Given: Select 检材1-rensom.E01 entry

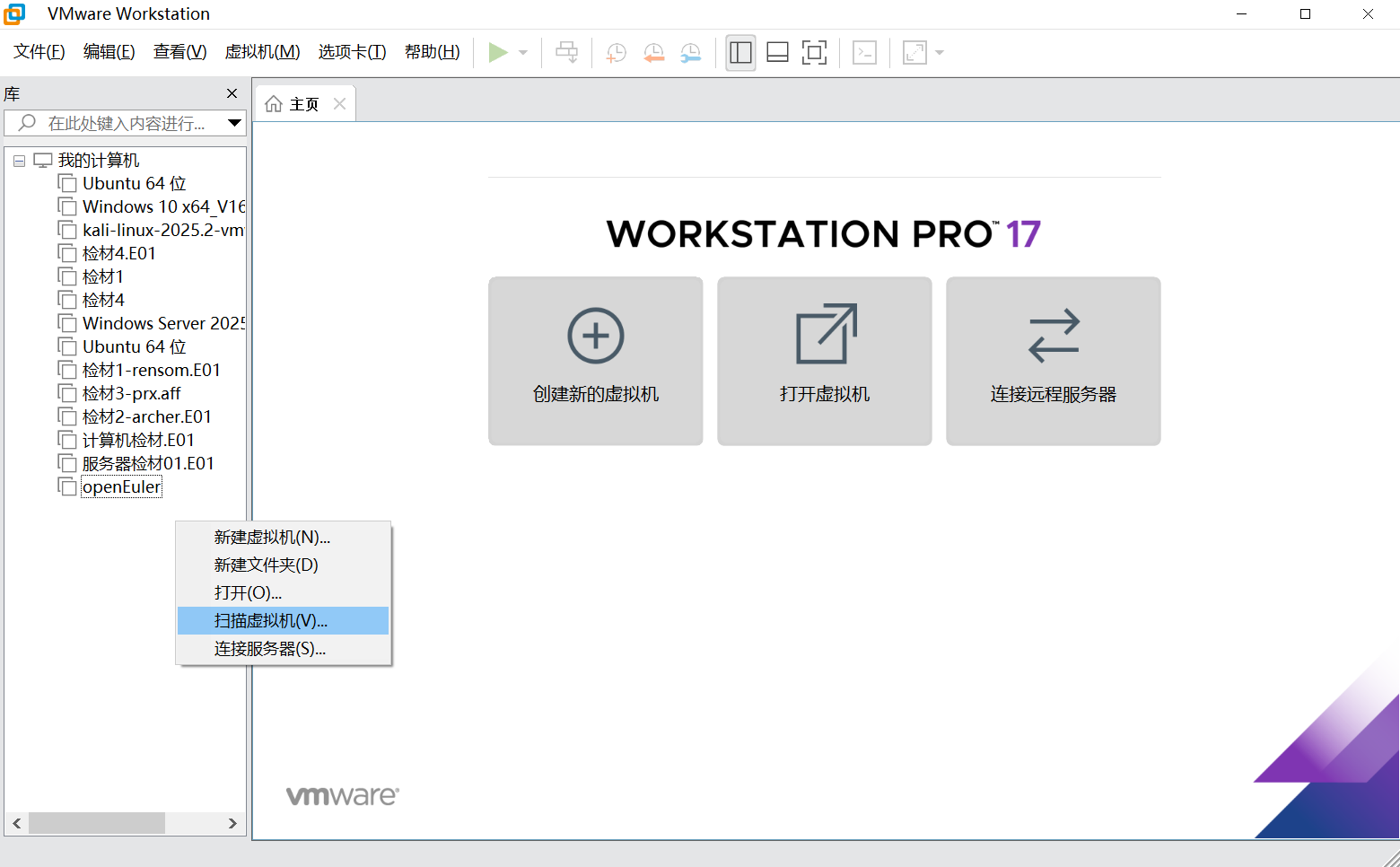Looking at the screenshot, I should point(151,370).
